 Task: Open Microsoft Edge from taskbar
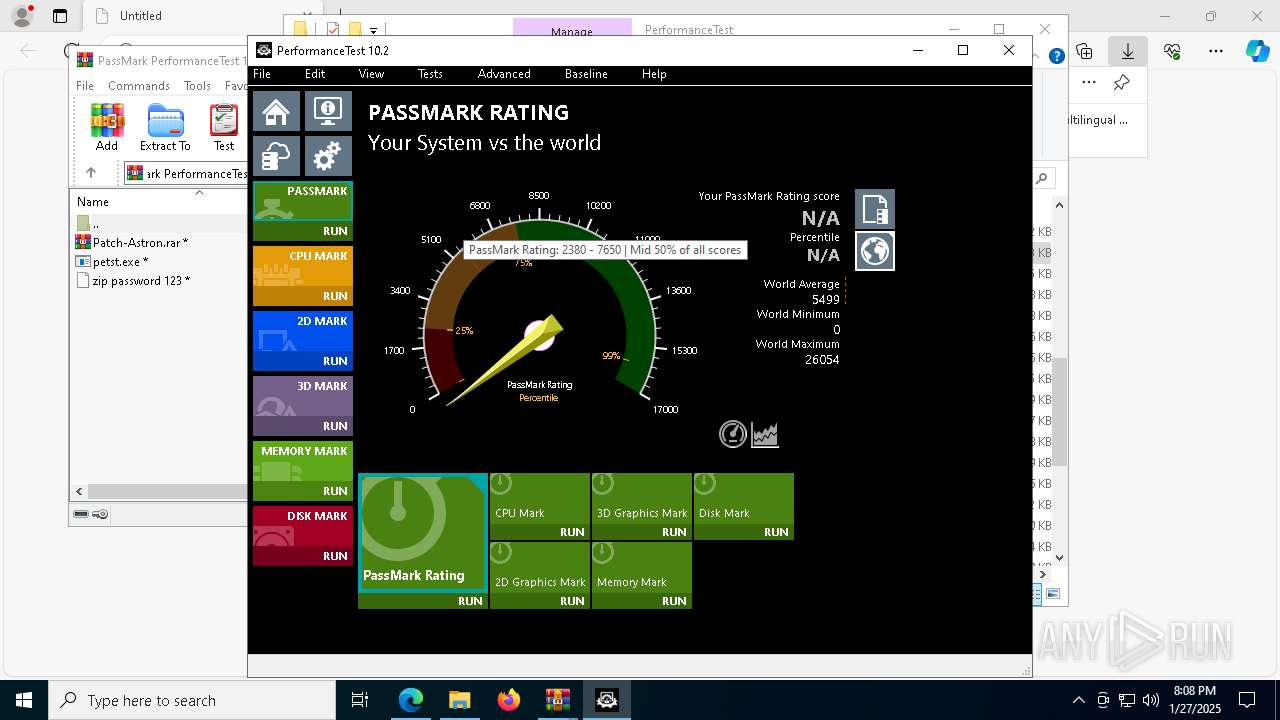point(411,700)
